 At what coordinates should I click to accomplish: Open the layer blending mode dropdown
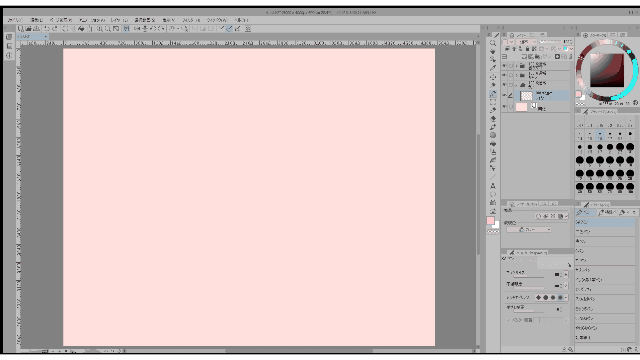(527, 42)
